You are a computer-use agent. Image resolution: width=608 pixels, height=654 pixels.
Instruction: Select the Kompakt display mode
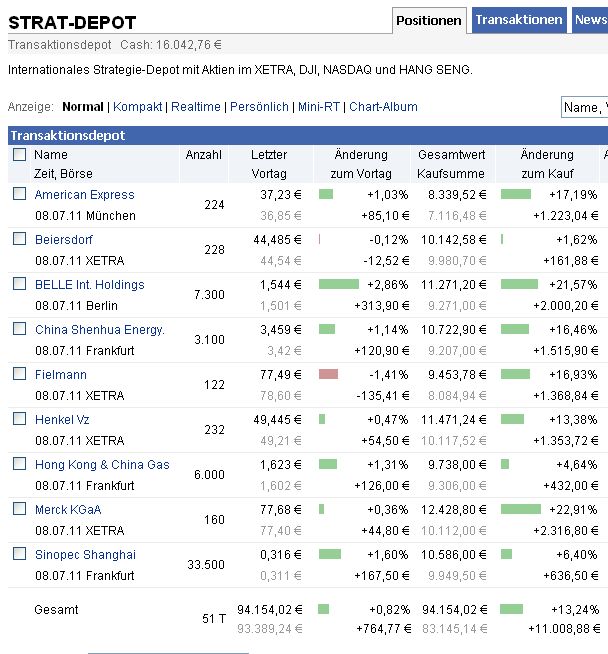click(x=138, y=107)
